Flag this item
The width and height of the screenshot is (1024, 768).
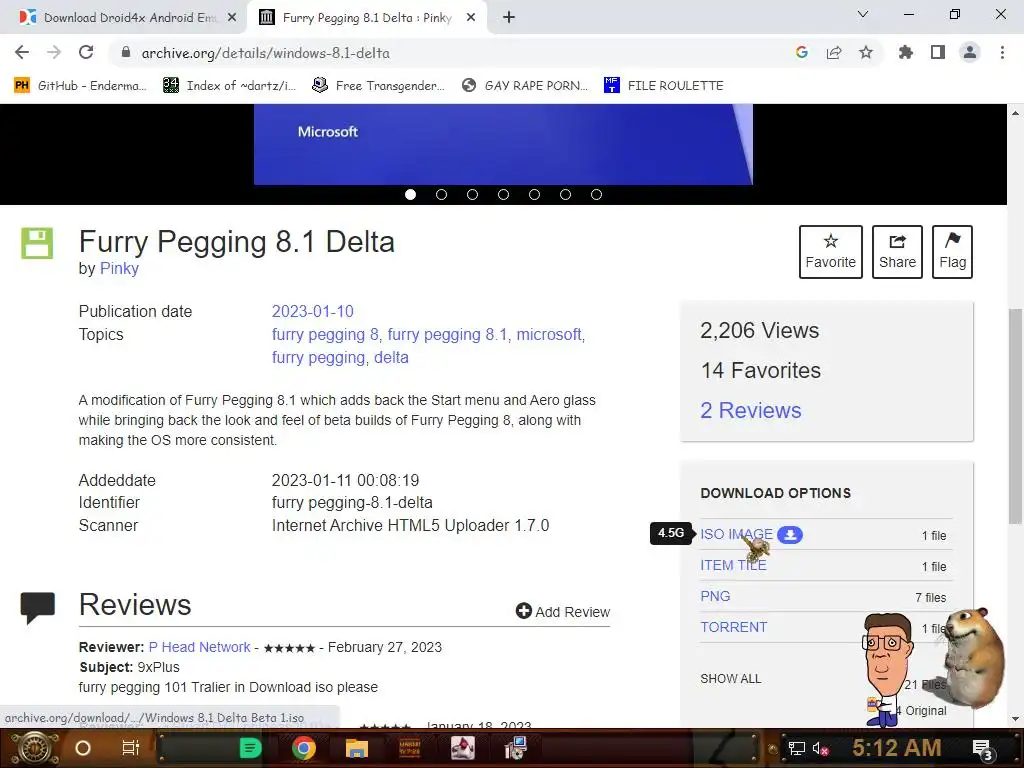click(x=952, y=252)
